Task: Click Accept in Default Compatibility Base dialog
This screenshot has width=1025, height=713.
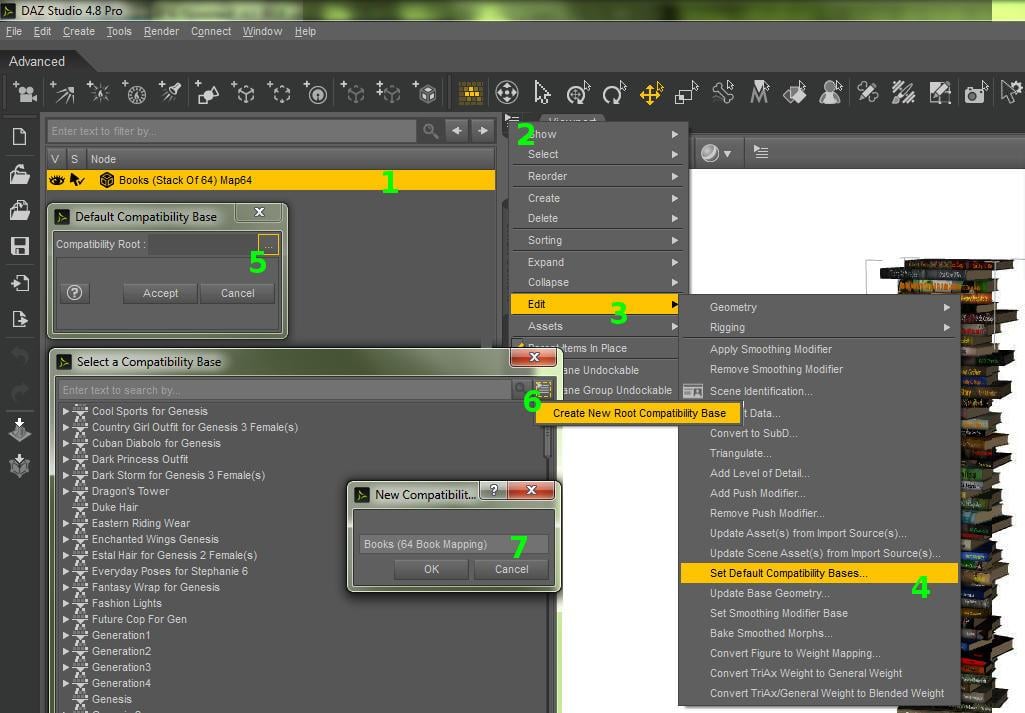Action: pyautogui.click(x=160, y=293)
